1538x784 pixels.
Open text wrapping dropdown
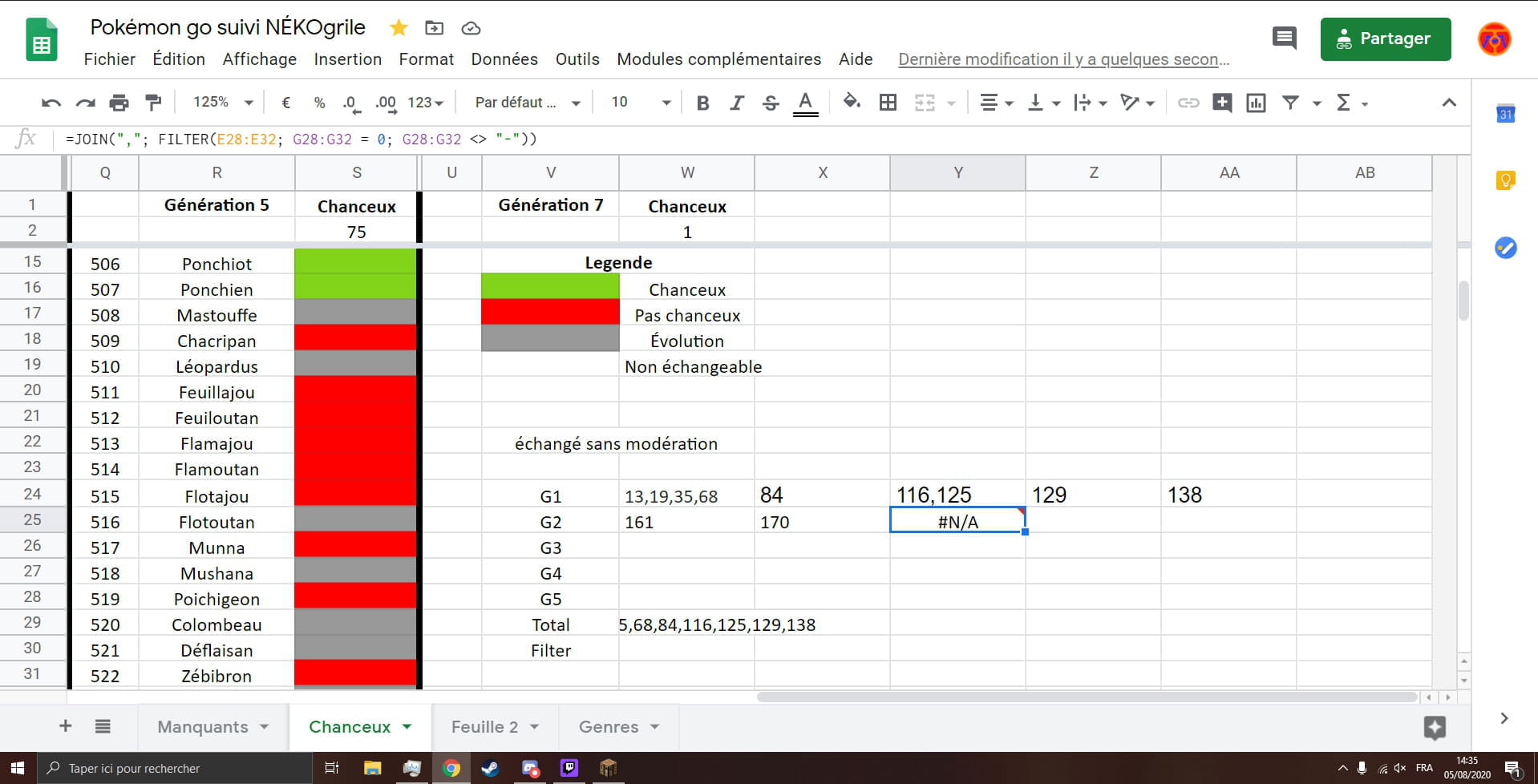pos(1091,103)
